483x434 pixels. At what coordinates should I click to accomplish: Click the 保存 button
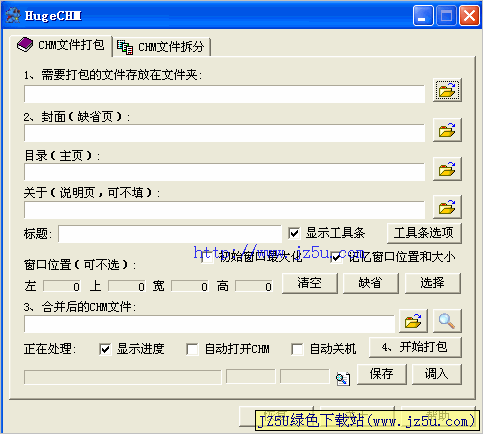pos(382,374)
